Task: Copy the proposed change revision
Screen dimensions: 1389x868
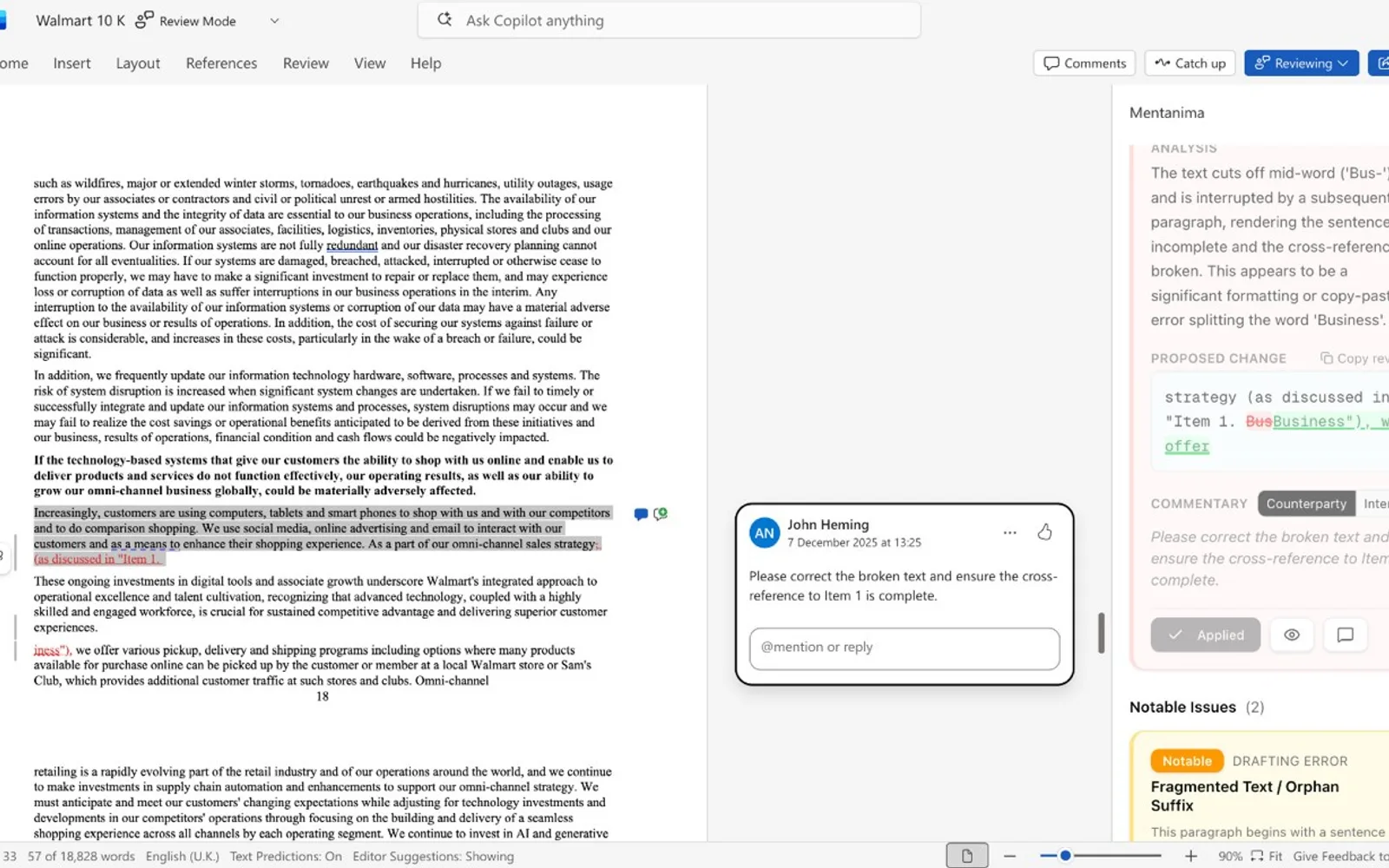Action: point(1354,358)
